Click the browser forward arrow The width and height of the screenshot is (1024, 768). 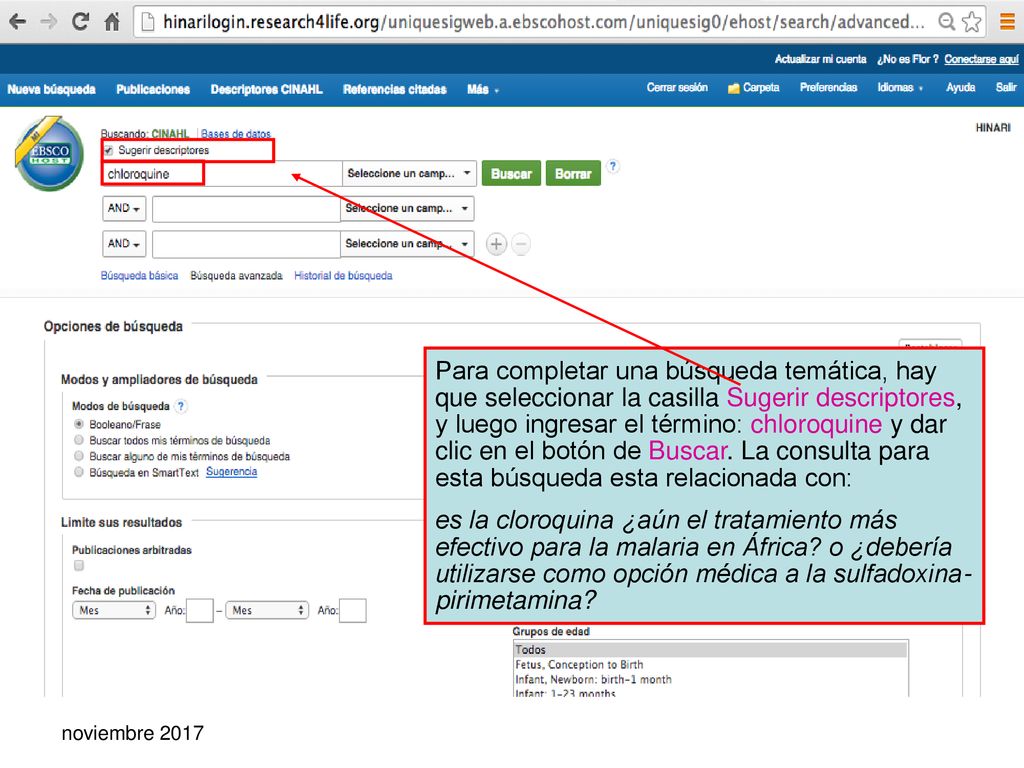coord(48,22)
